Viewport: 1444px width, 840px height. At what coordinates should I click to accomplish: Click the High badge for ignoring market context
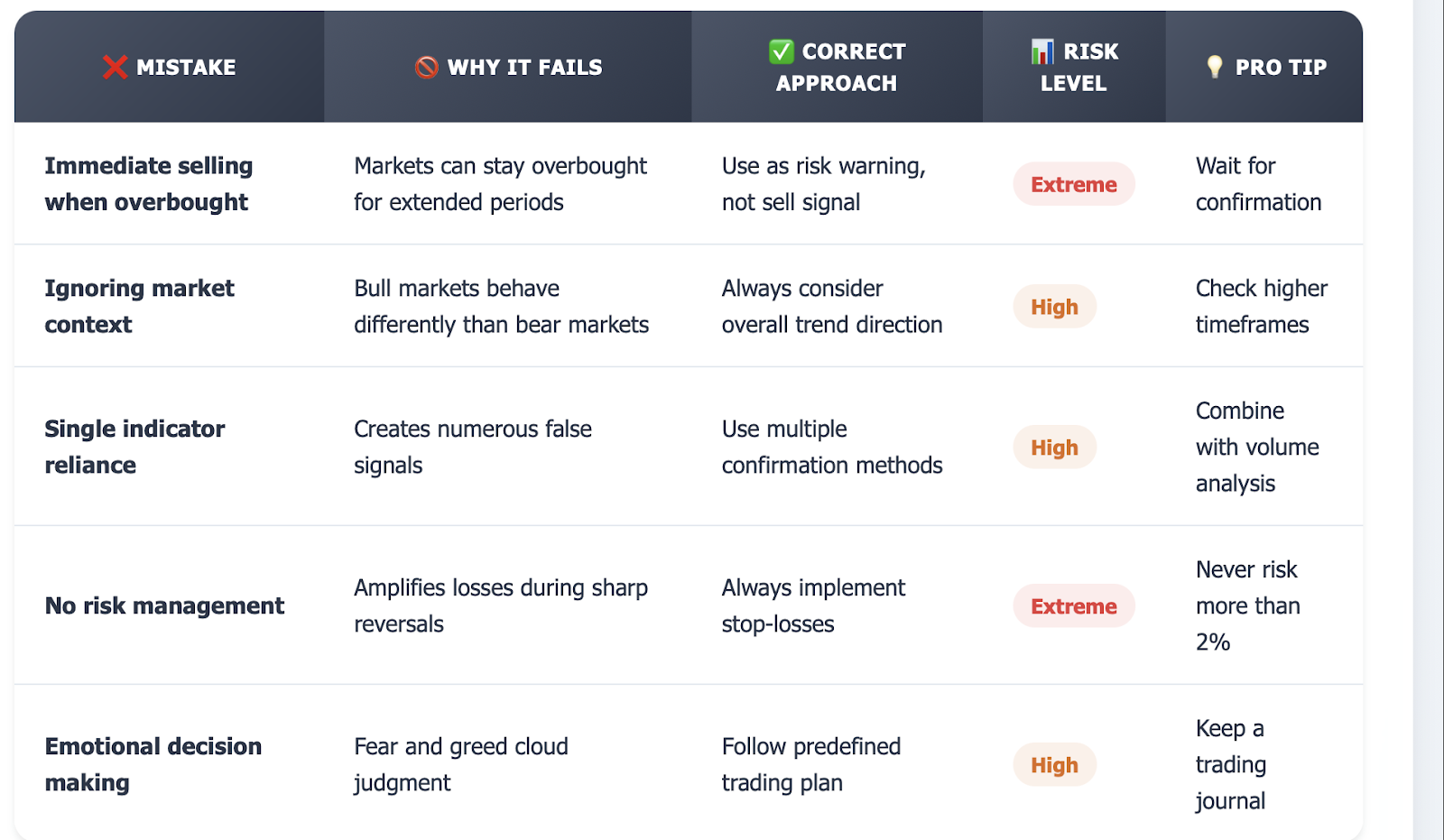tap(1054, 307)
